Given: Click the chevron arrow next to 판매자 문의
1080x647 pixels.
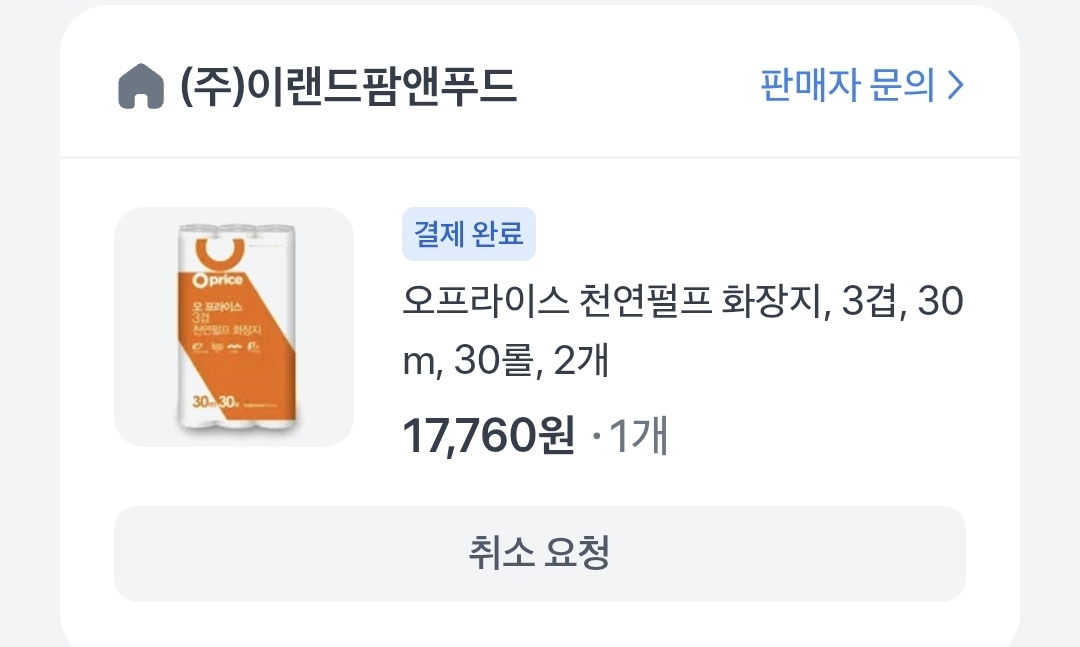Looking at the screenshot, I should tap(955, 86).
